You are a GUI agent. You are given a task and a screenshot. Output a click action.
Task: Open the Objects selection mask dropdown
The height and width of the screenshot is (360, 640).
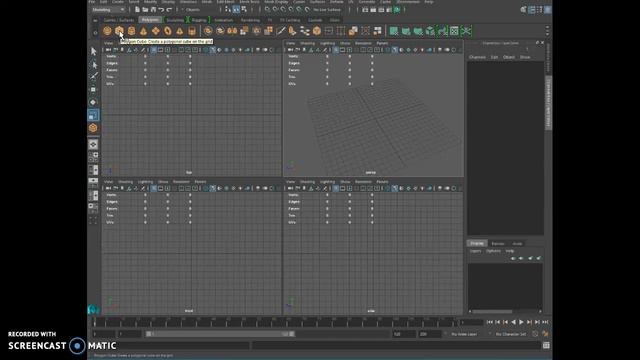[193, 9]
